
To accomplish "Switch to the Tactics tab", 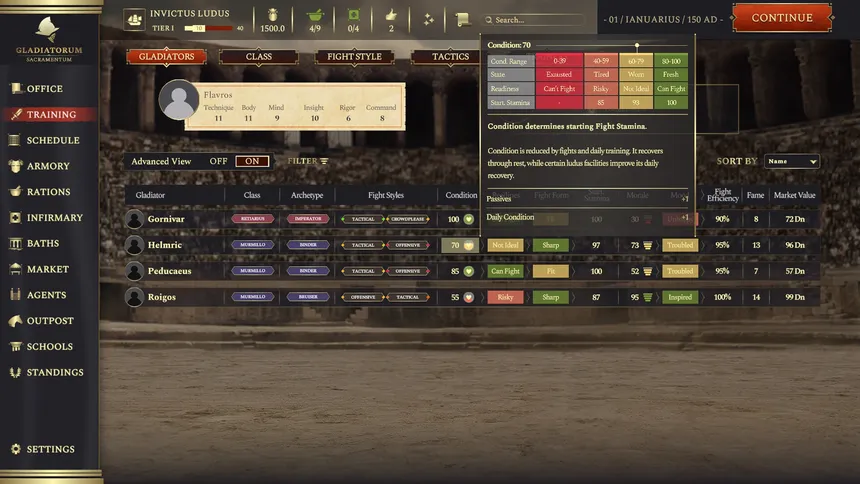I will coord(450,57).
